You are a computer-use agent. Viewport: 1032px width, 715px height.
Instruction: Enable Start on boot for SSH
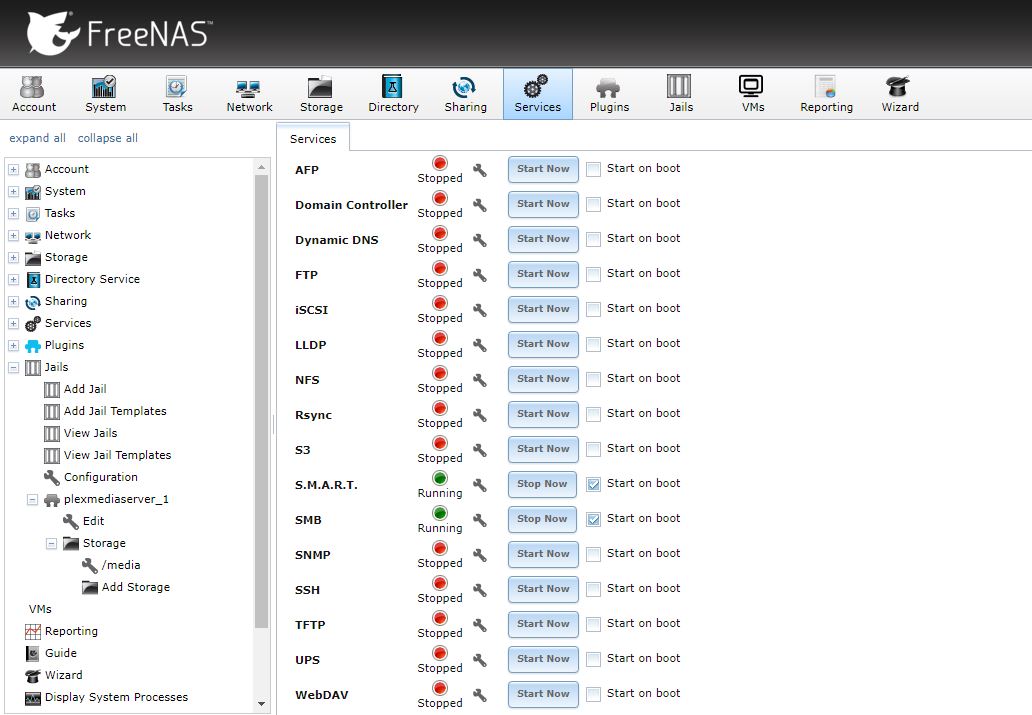(x=593, y=589)
